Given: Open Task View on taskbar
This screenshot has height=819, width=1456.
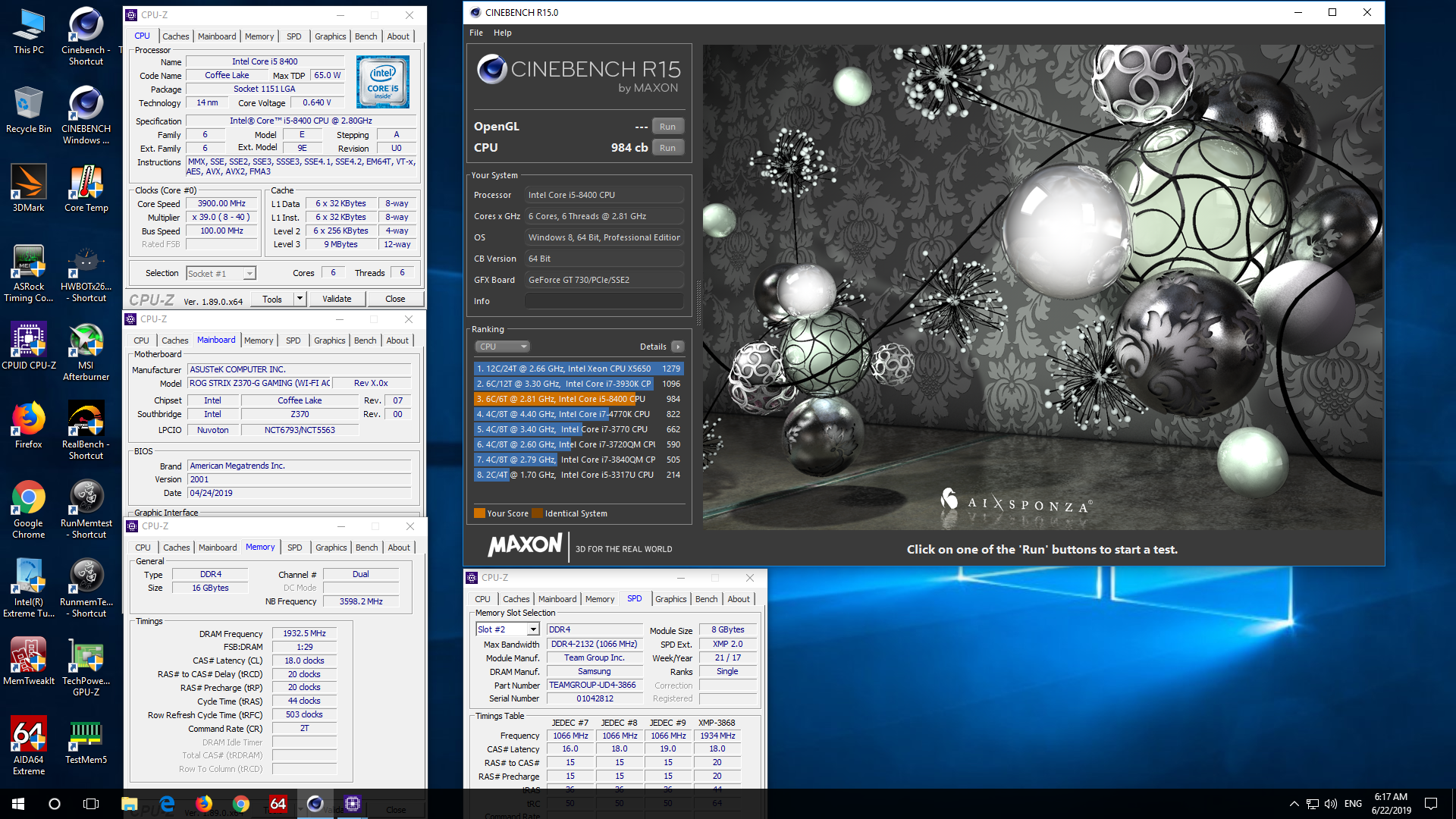Looking at the screenshot, I should [x=91, y=804].
